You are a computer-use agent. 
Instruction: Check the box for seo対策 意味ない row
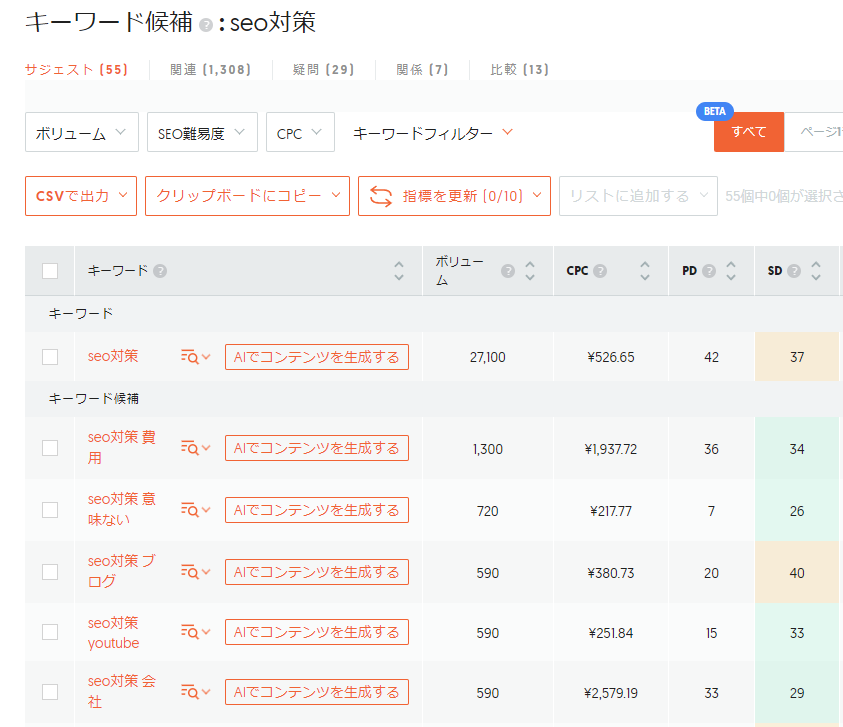tap(50, 510)
